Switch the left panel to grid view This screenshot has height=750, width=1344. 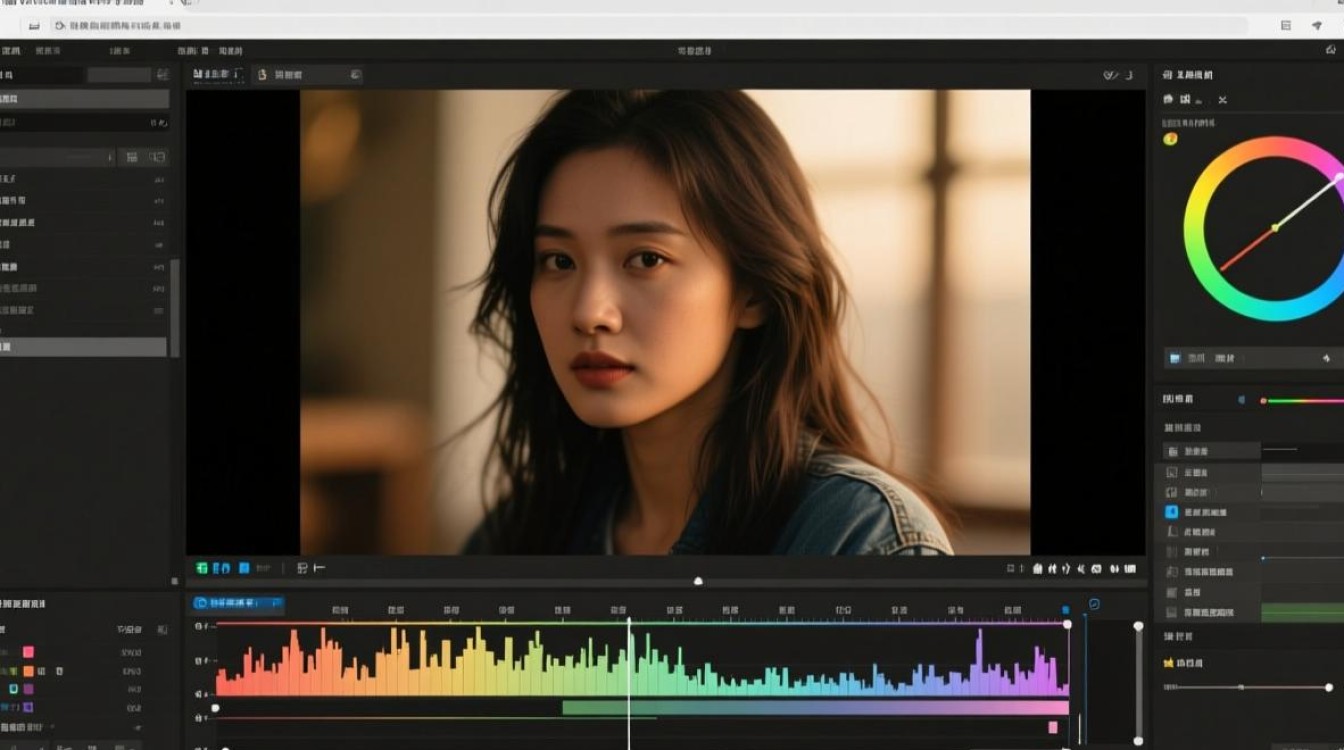[132, 157]
